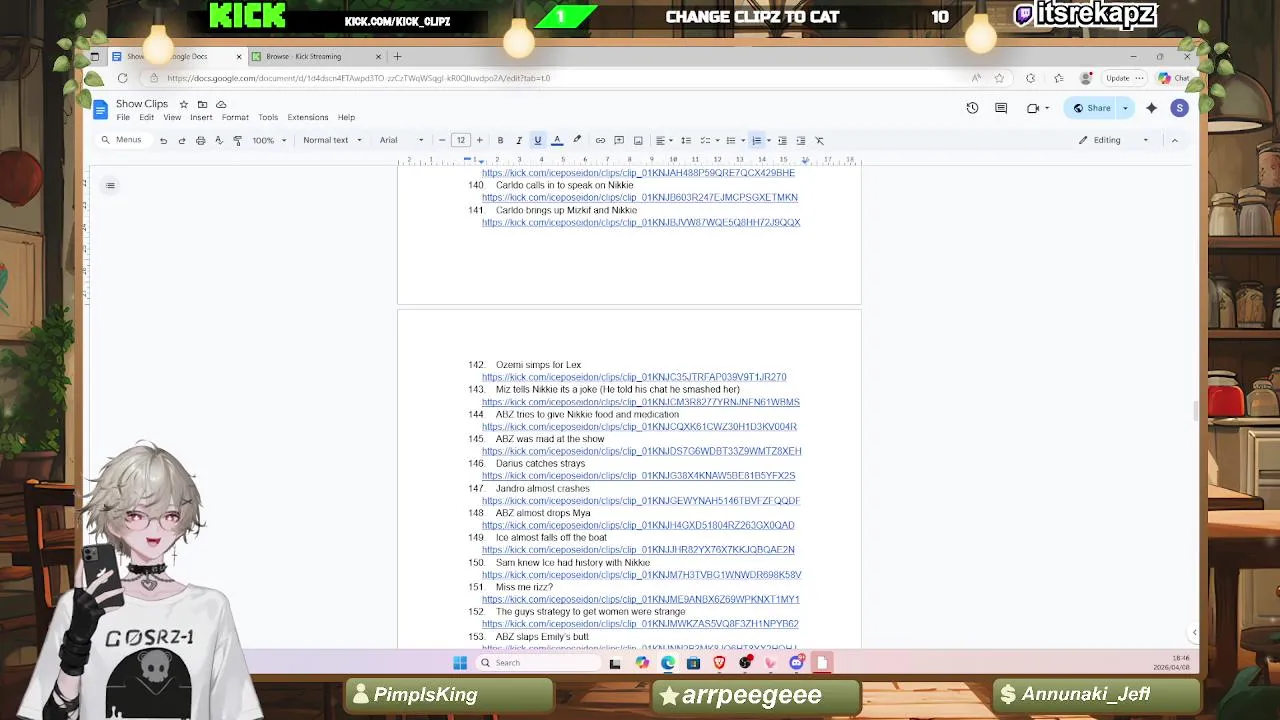The height and width of the screenshot is (720, 1280).
Task: Collapse the menus with chevron up
Action: (1174, 140)
